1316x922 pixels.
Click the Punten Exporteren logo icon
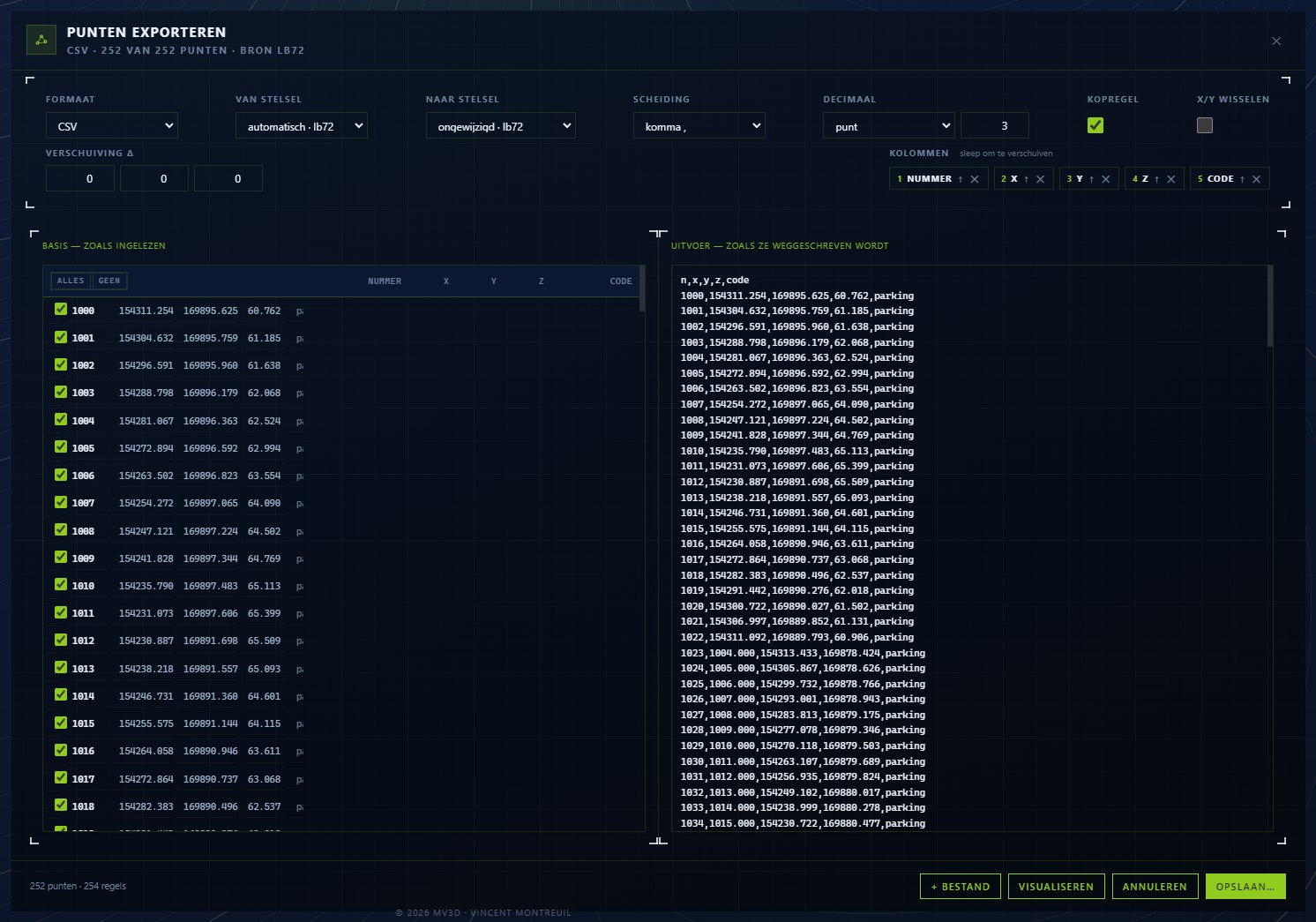(x=41, y=41)
